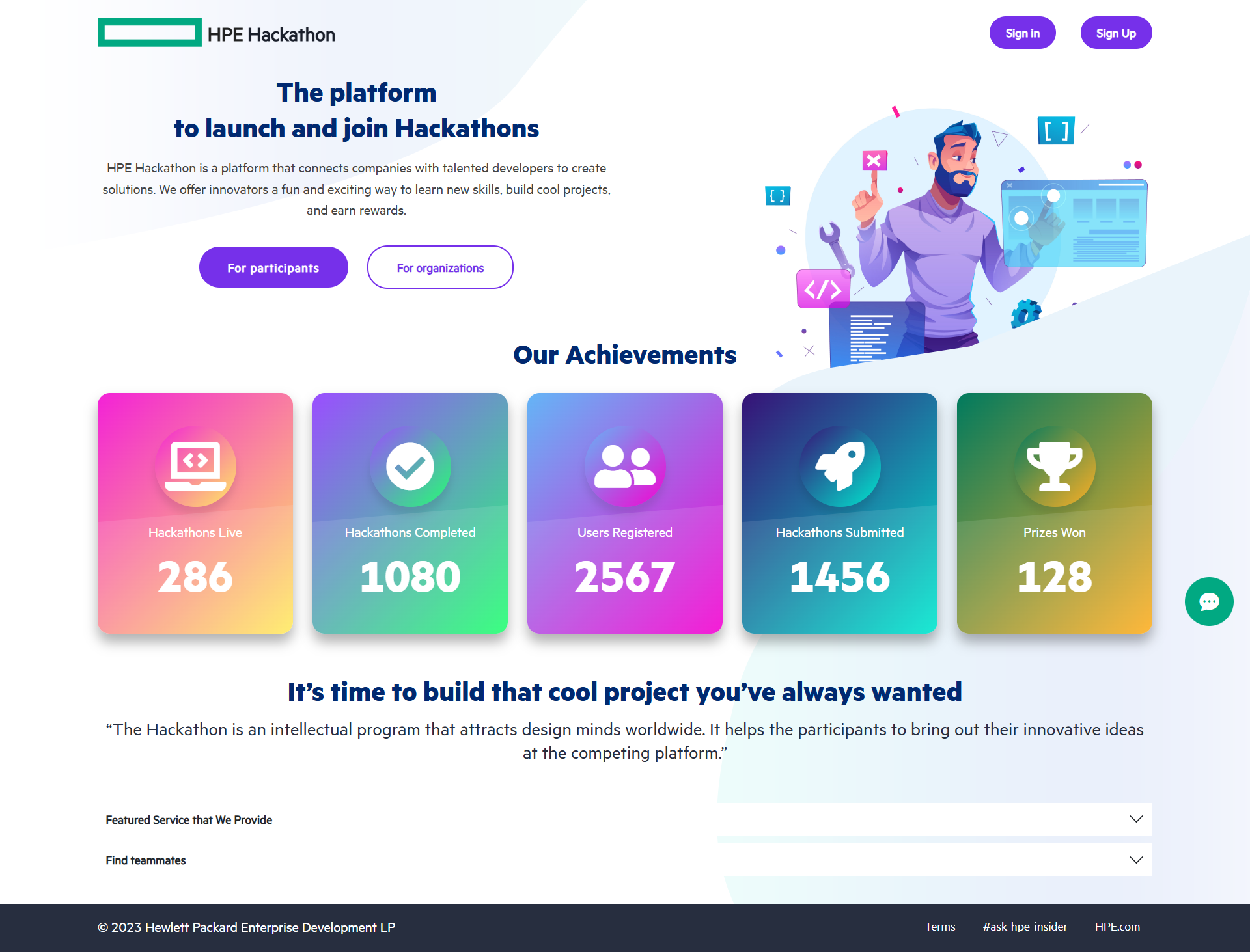Click the platform to launch Hackathons heading
The image size is (1250, 952).
click(356, 111)
